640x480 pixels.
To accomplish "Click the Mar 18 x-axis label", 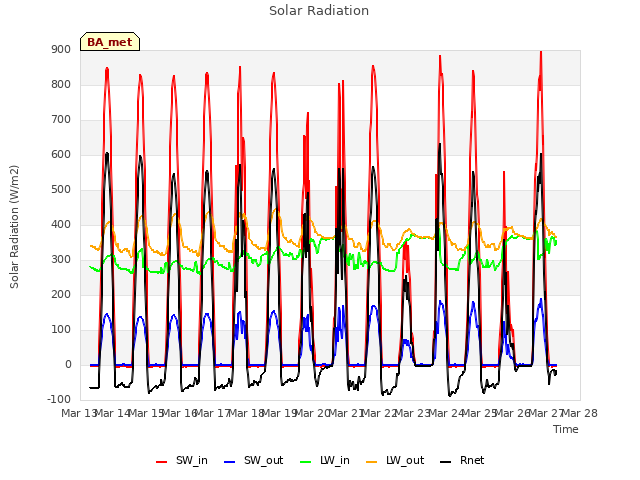I will tap(246, 413).
